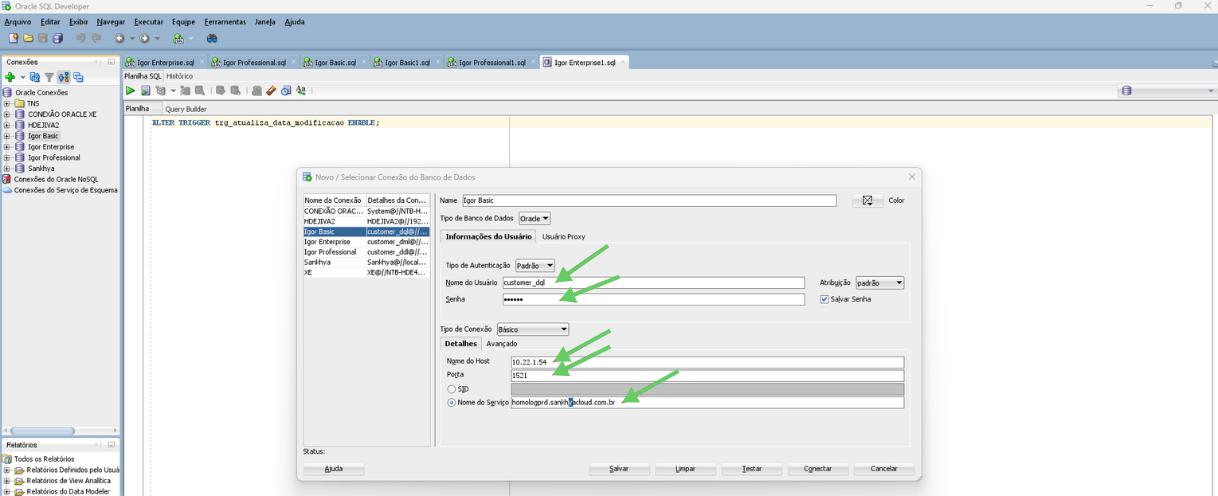The width and height of the screenshot is (1218, 496).
Task: Expand the TNS folder node
Action: click(x=7, y=103)
